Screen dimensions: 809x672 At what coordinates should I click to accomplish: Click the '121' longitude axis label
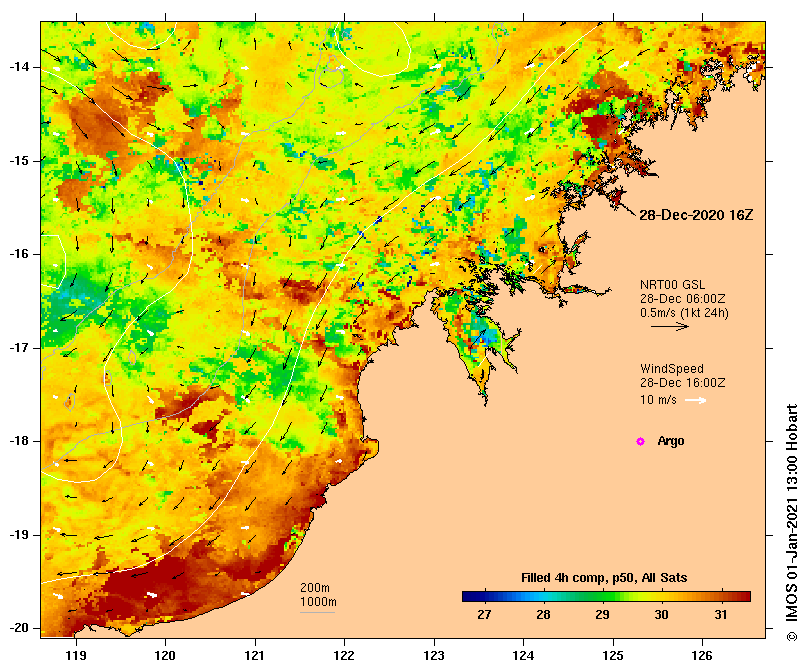coord(254,656)
